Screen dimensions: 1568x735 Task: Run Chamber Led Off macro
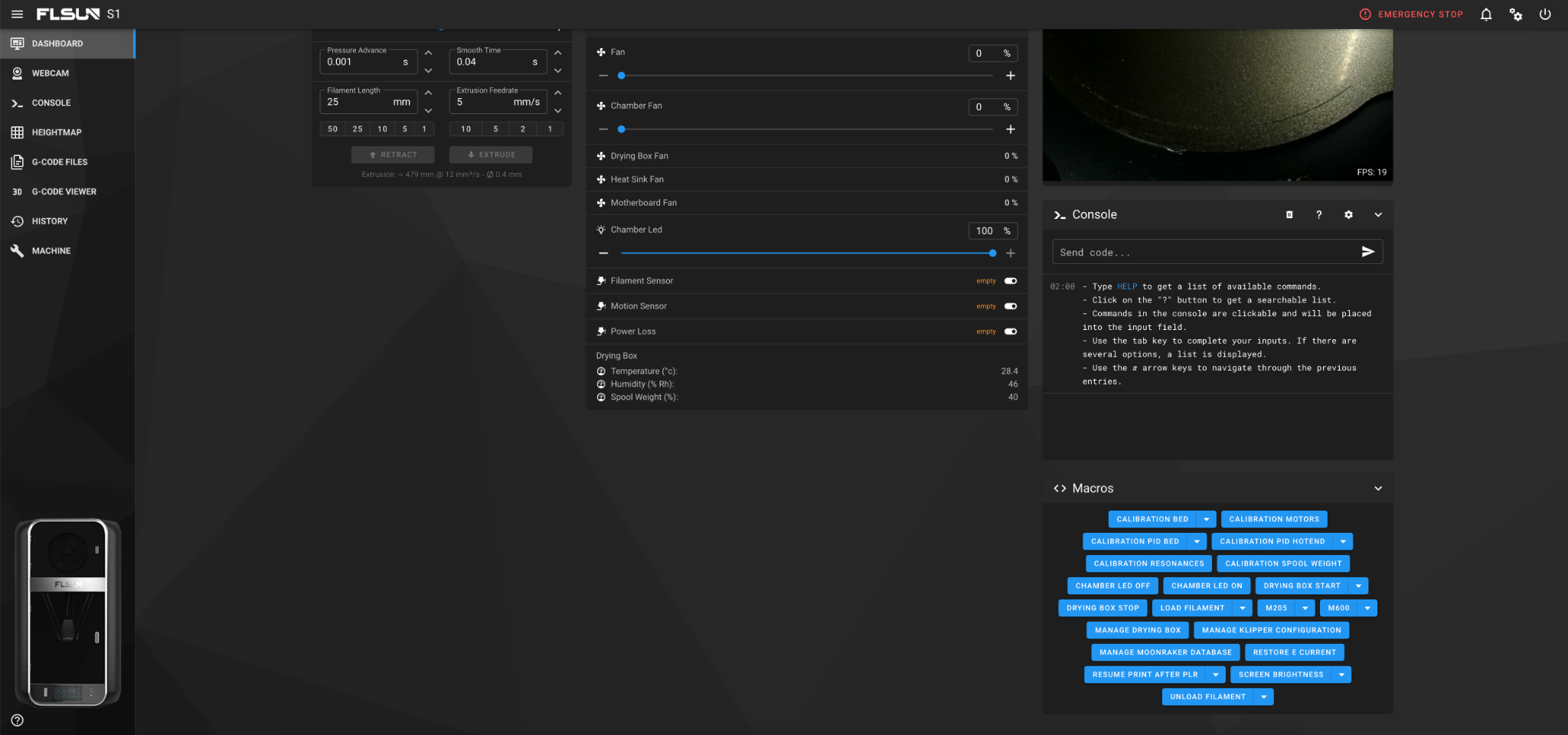point(1112,586)
